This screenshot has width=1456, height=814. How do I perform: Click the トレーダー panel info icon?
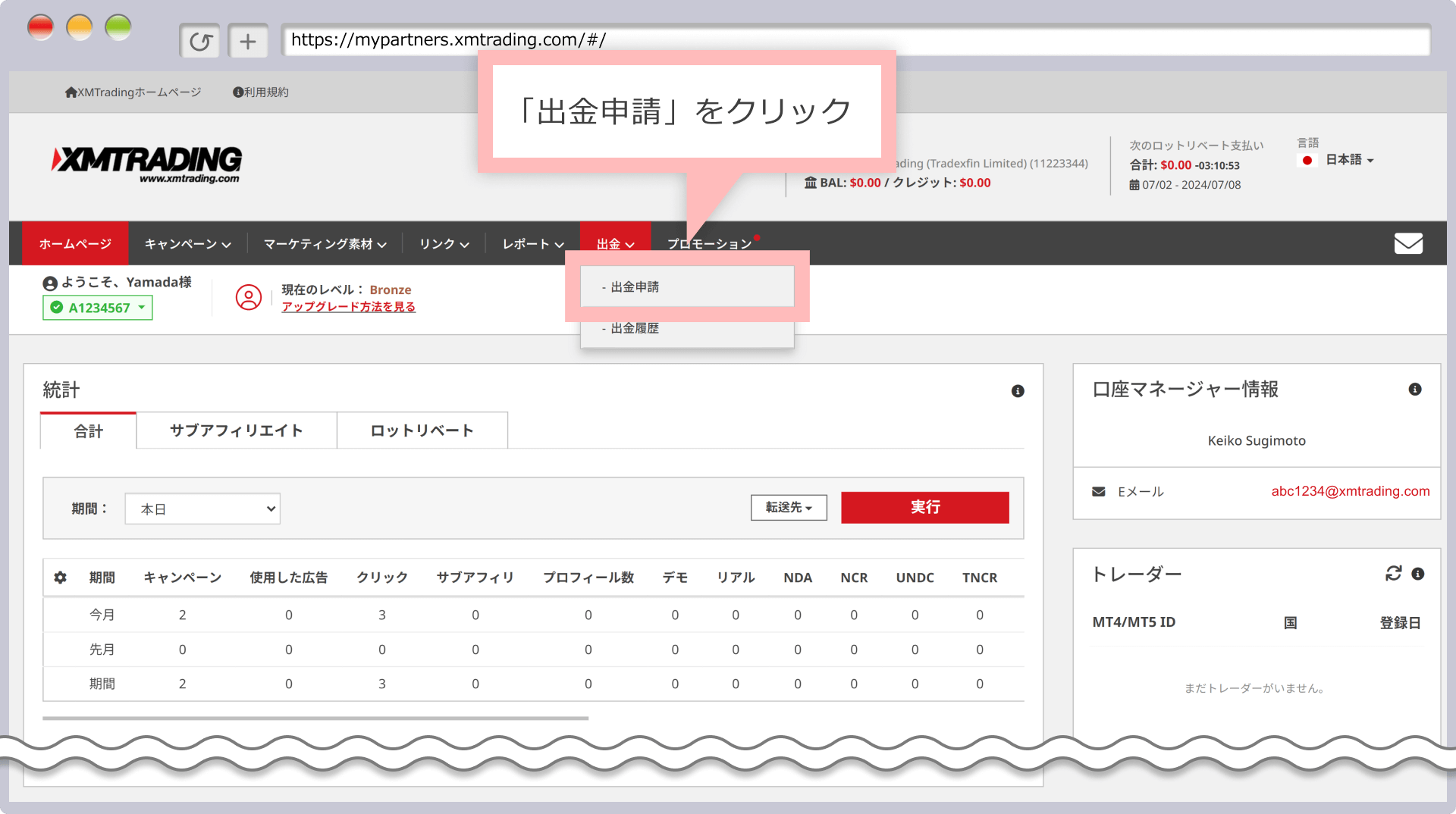pyautogui.click(x=1418, y=574)
